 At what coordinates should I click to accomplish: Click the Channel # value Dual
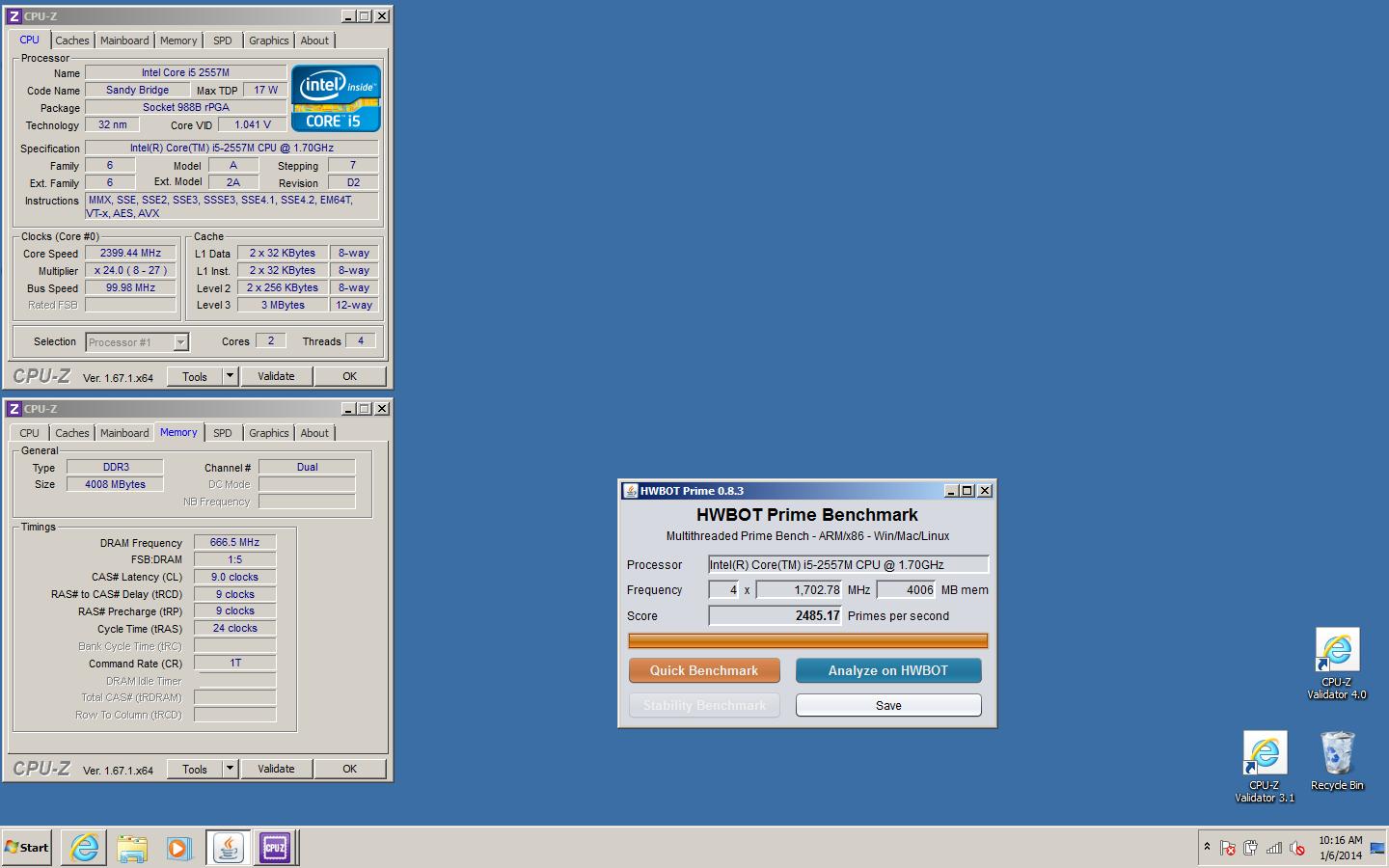click(x=307, y=467)
